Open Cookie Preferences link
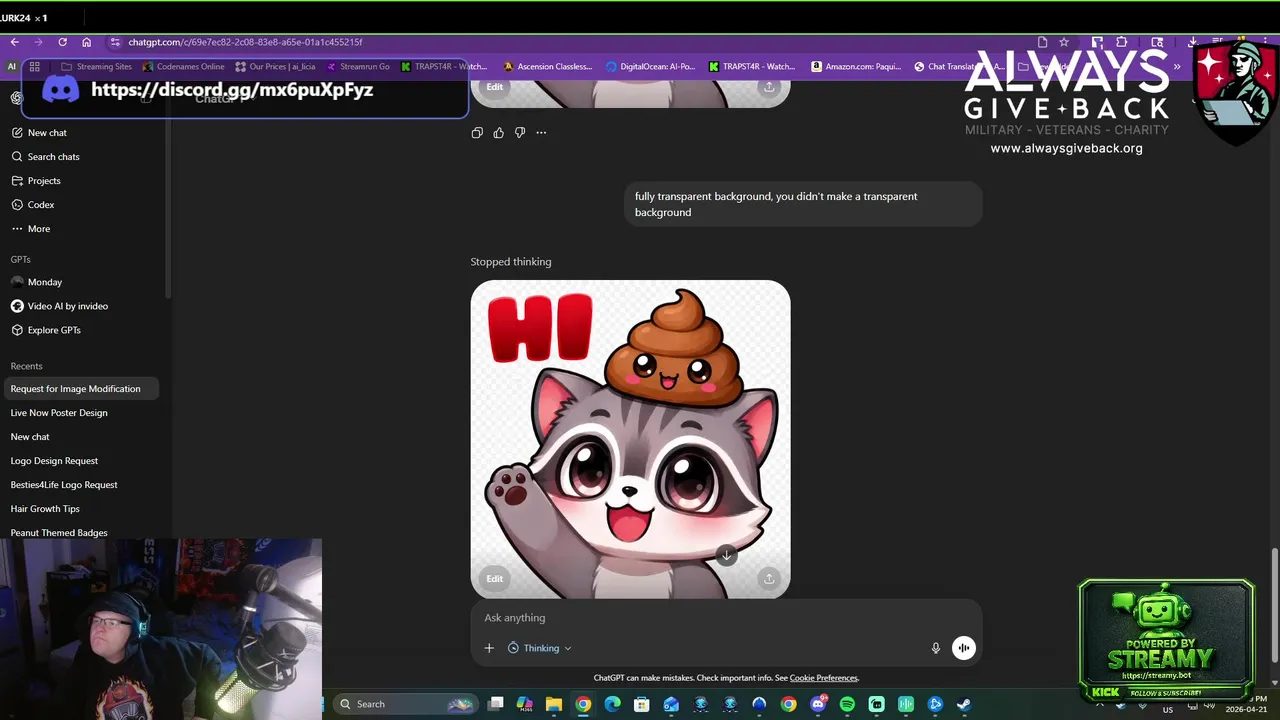 (x=823, y=678)
